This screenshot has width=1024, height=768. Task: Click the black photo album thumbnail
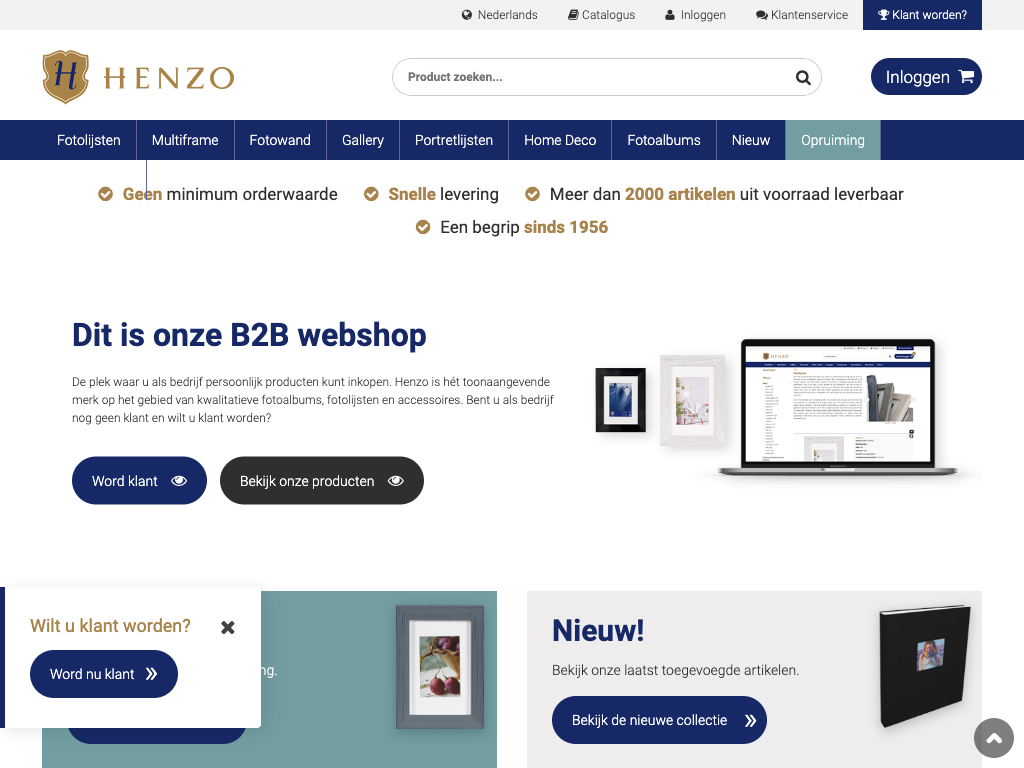click(x=925, y=666)
